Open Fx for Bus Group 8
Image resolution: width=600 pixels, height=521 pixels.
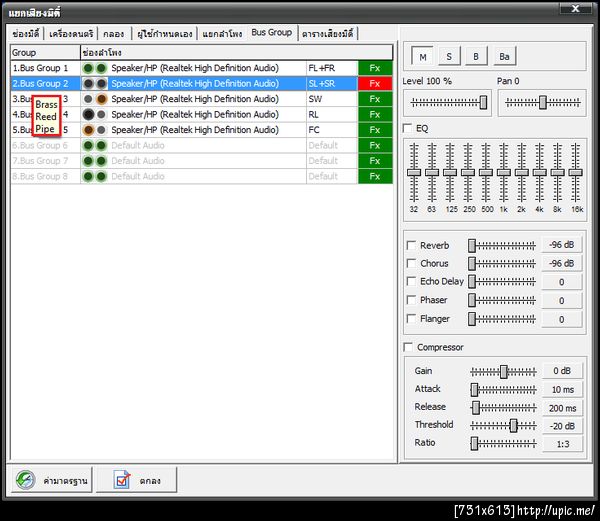(x=375, y=176)
